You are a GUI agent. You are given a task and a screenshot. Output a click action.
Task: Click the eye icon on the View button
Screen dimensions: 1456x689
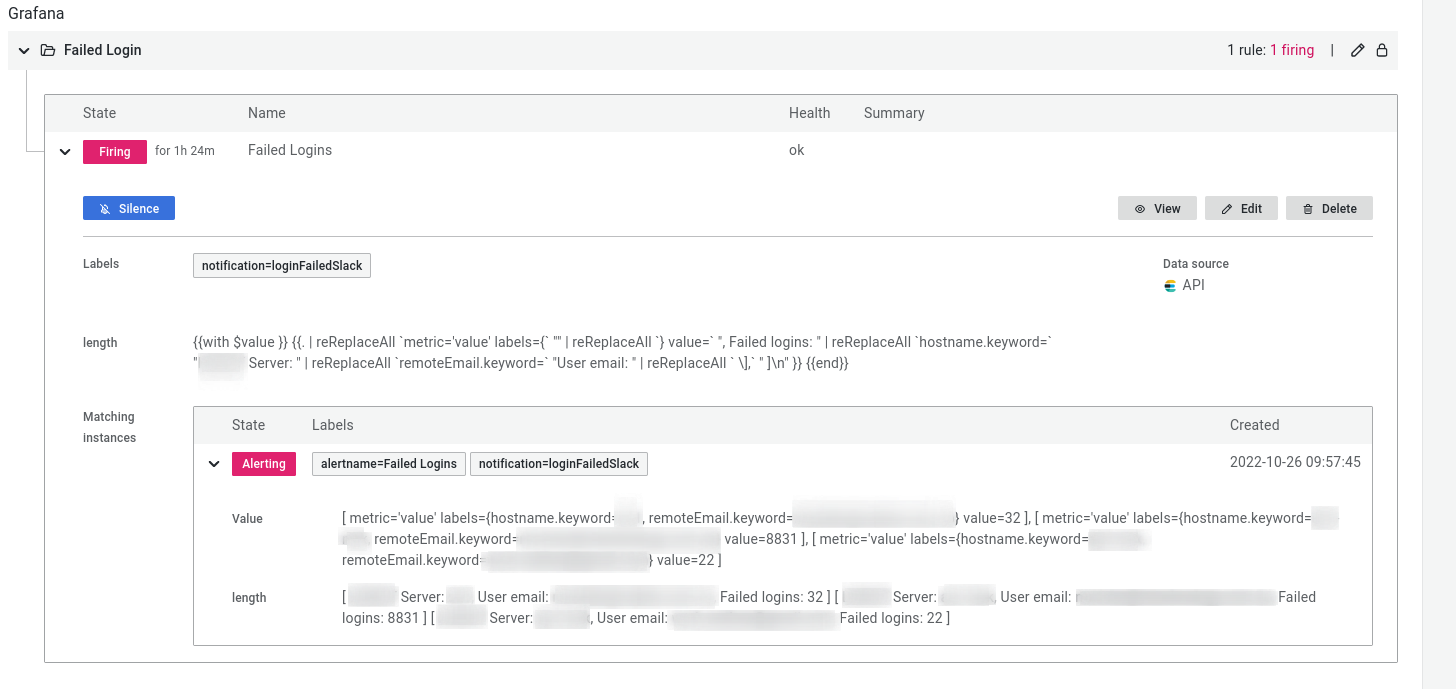pyautogui.click(x=1140, y=209)
